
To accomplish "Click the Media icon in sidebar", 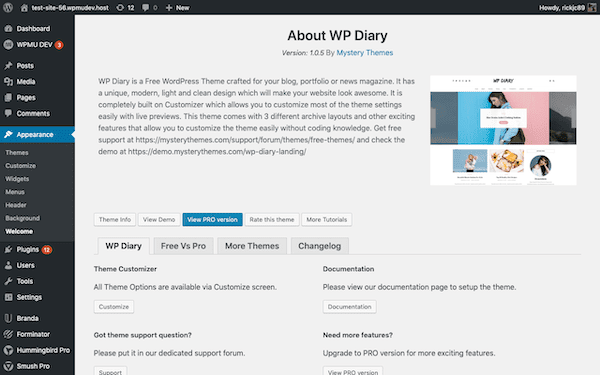I will (8, 82).
